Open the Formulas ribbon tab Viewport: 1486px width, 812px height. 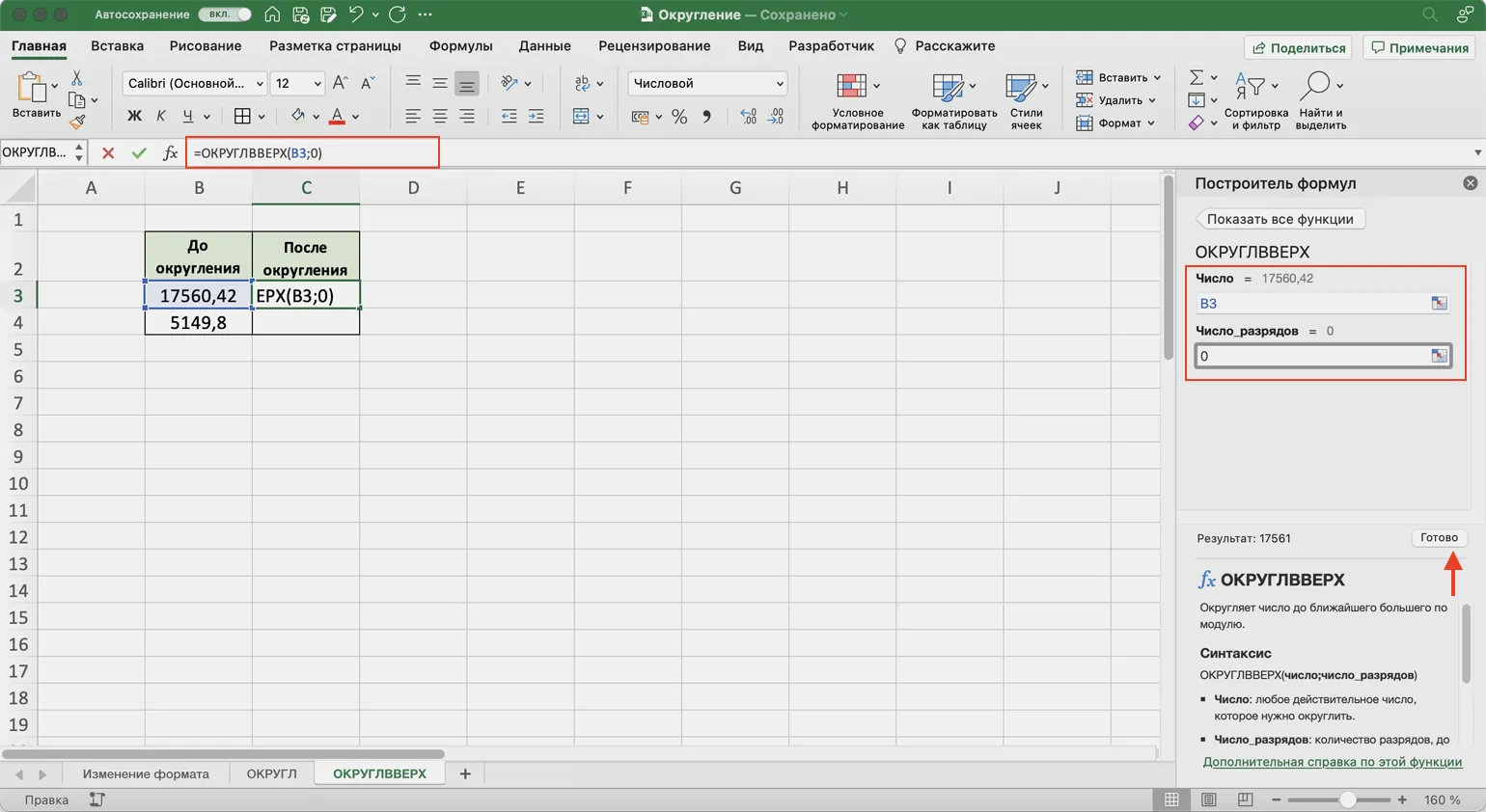[460, 46]
